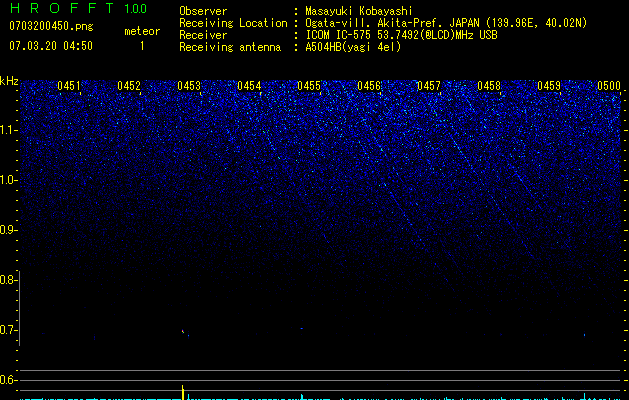Click the 0.9 kHz axis label
629x400 pixels.
coord(8,230)
